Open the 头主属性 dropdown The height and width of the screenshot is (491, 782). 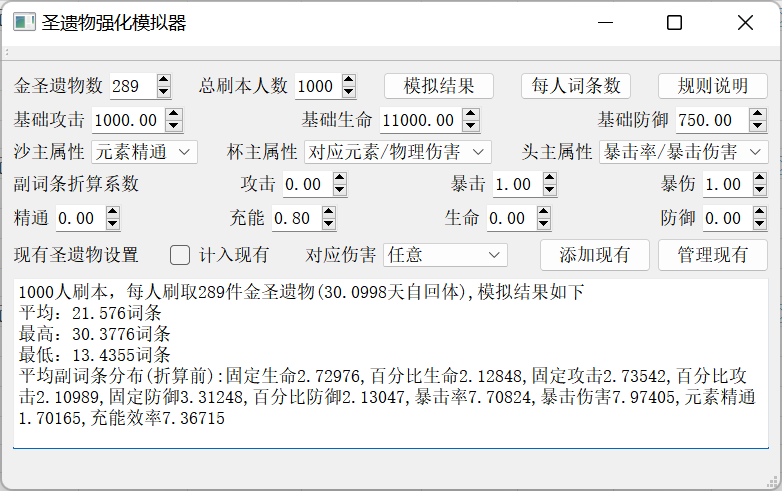tap(683, 152)
